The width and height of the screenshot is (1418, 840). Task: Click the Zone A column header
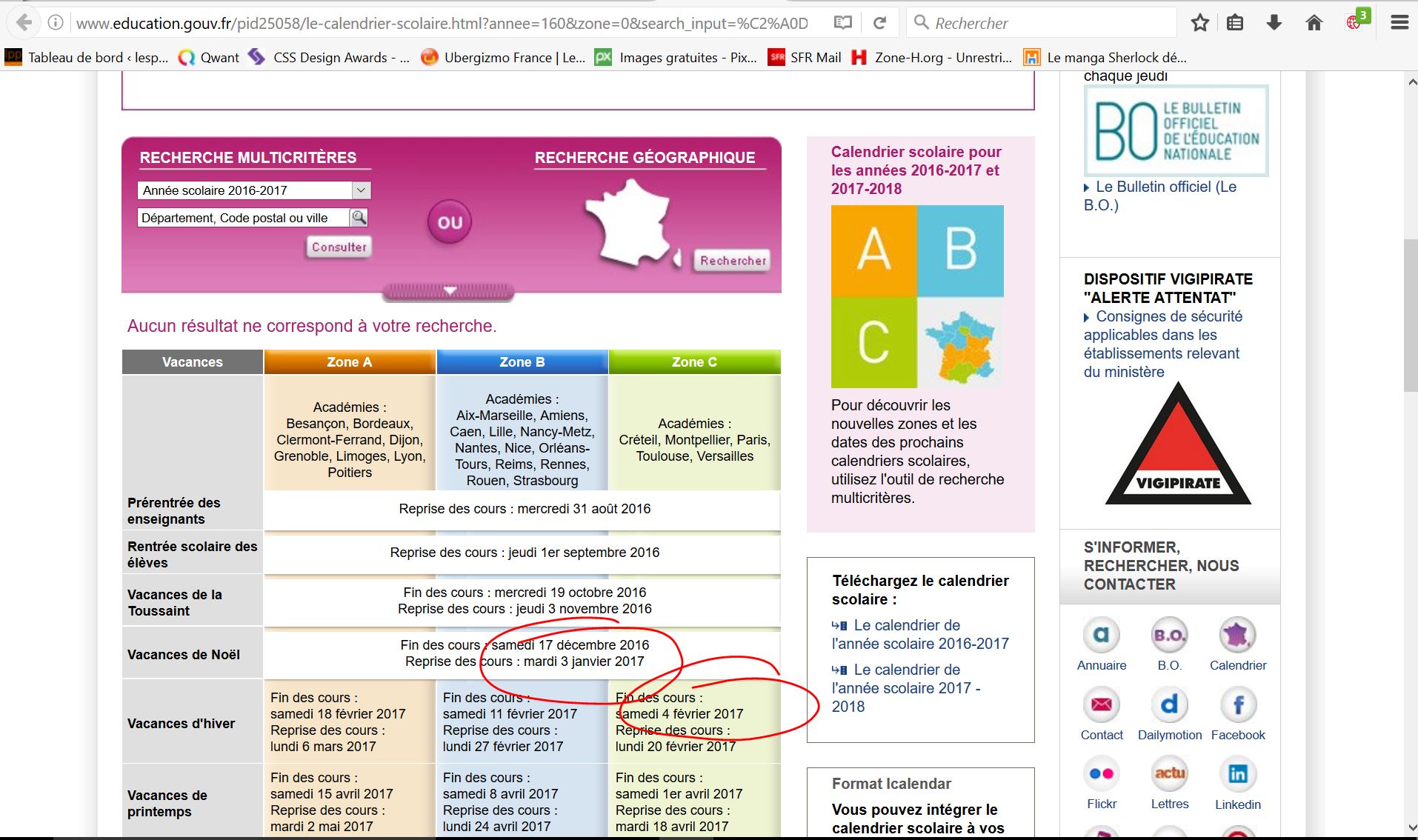[x=350, y=362]
